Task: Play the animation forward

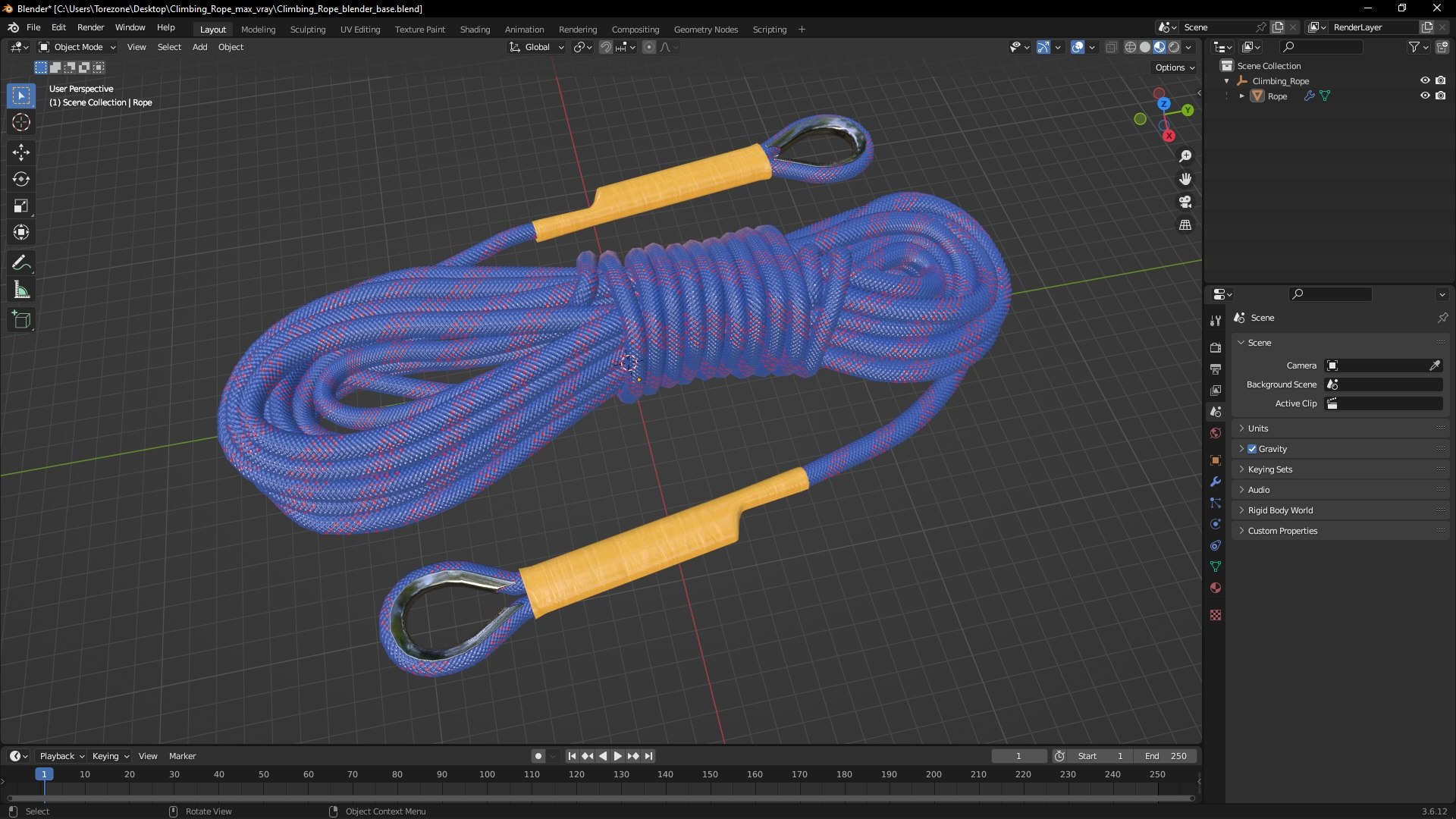Action: click(x=617, y=756)
